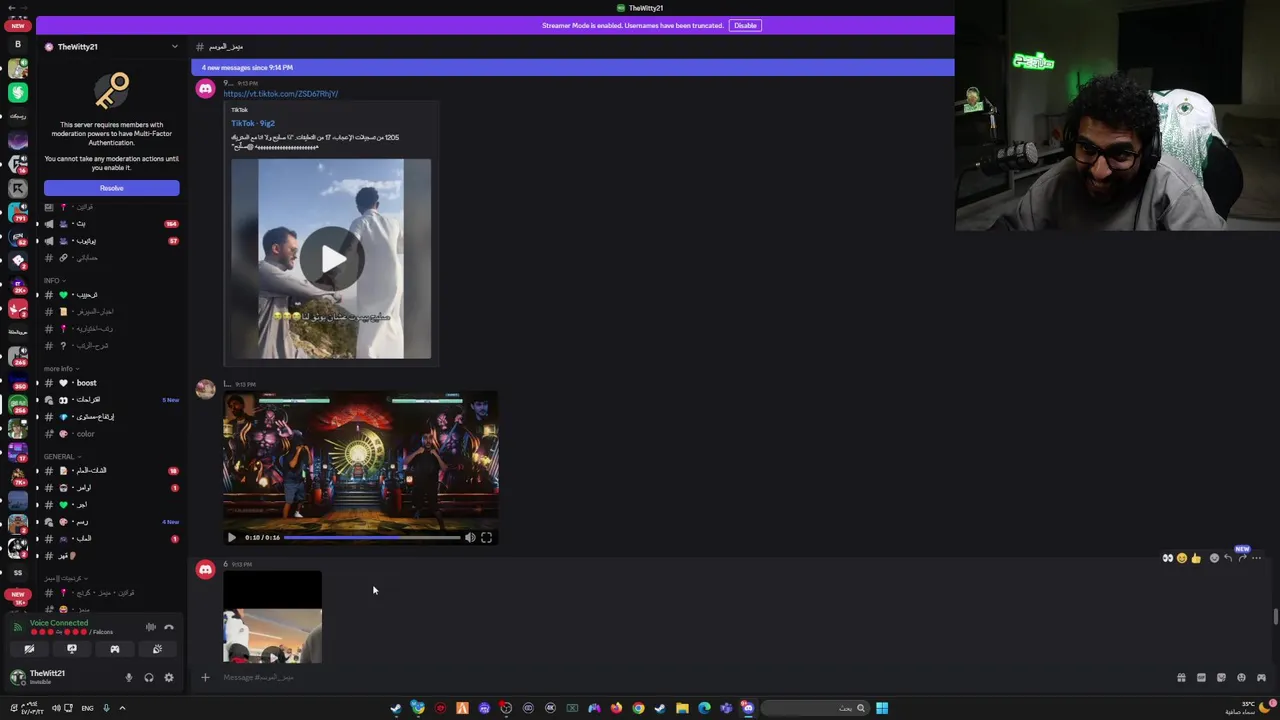Toggle noise suppression in voice panel
Image resolution: width=1280 pixels, height=720 pixels.
(x=151, y=627)
